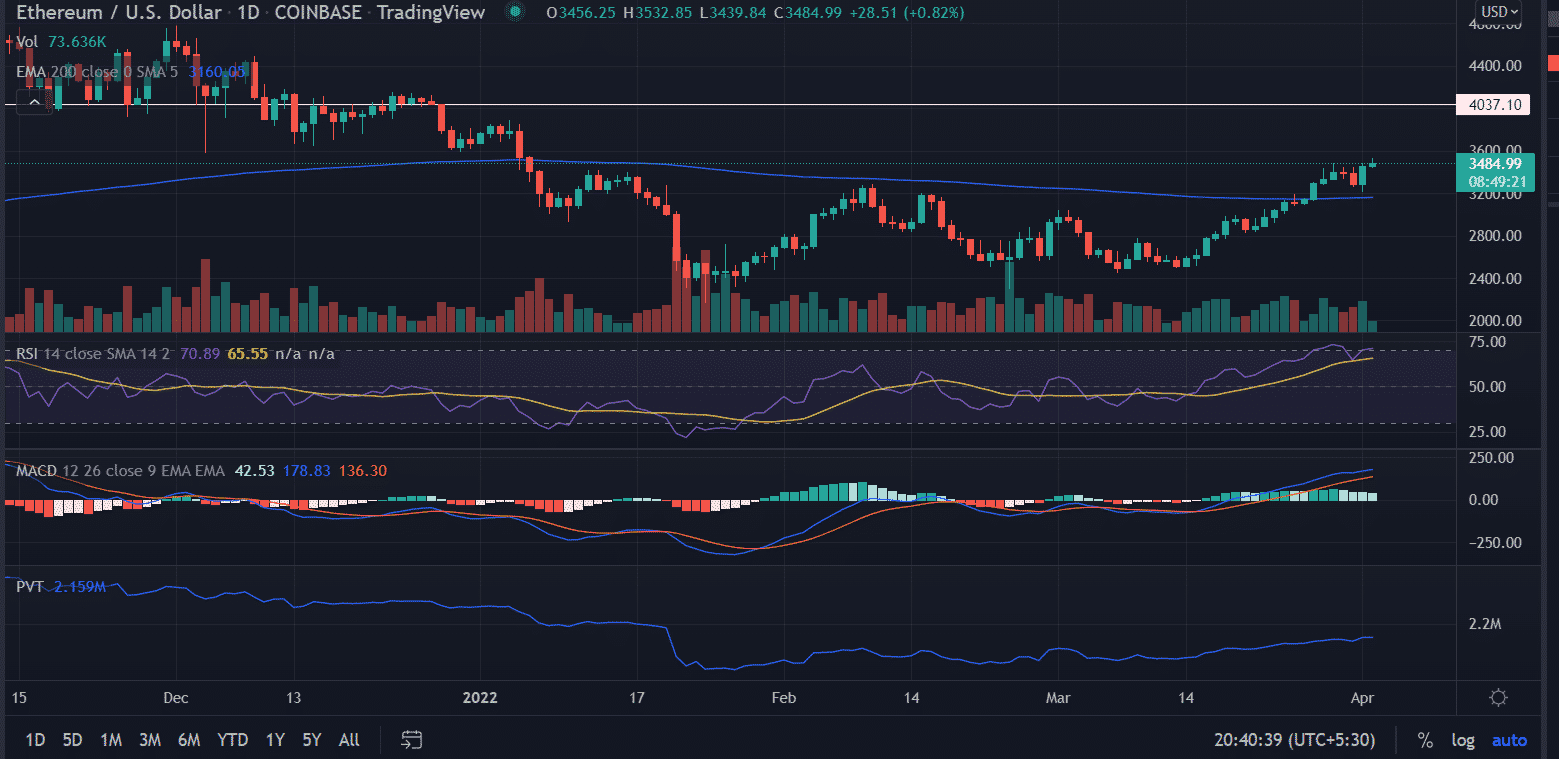Click the Dec label on time axis

point(176,696)
